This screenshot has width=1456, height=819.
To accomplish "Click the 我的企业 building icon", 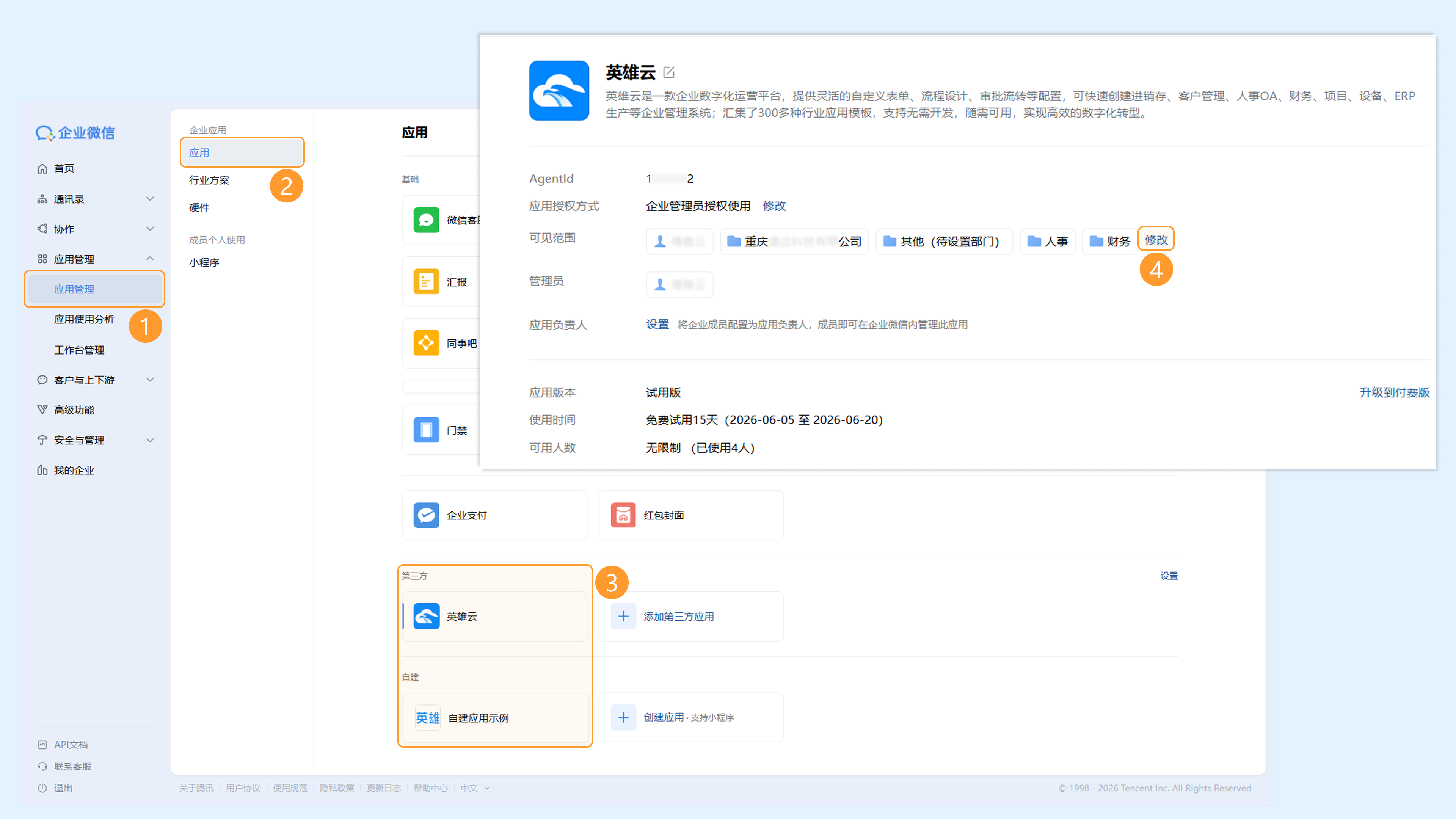I will pyautogui.click(x=42, y=470).
